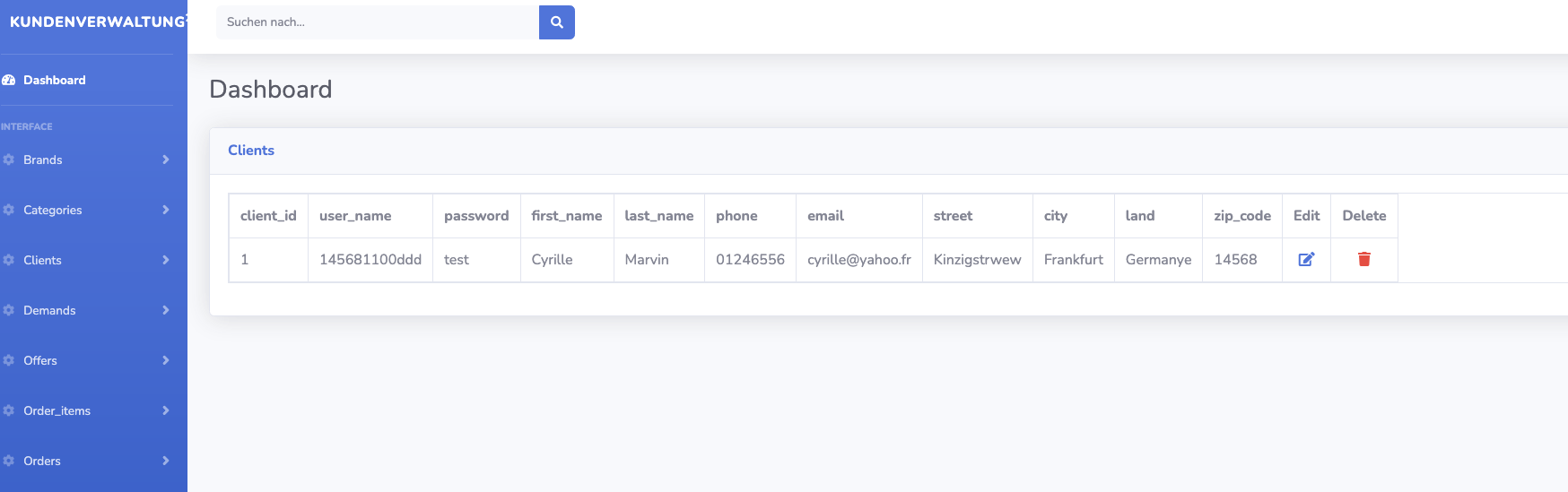Open the Offers sidebar menu
The height and width of the screenshot is (492, 1568).
[x=87, y=360]
